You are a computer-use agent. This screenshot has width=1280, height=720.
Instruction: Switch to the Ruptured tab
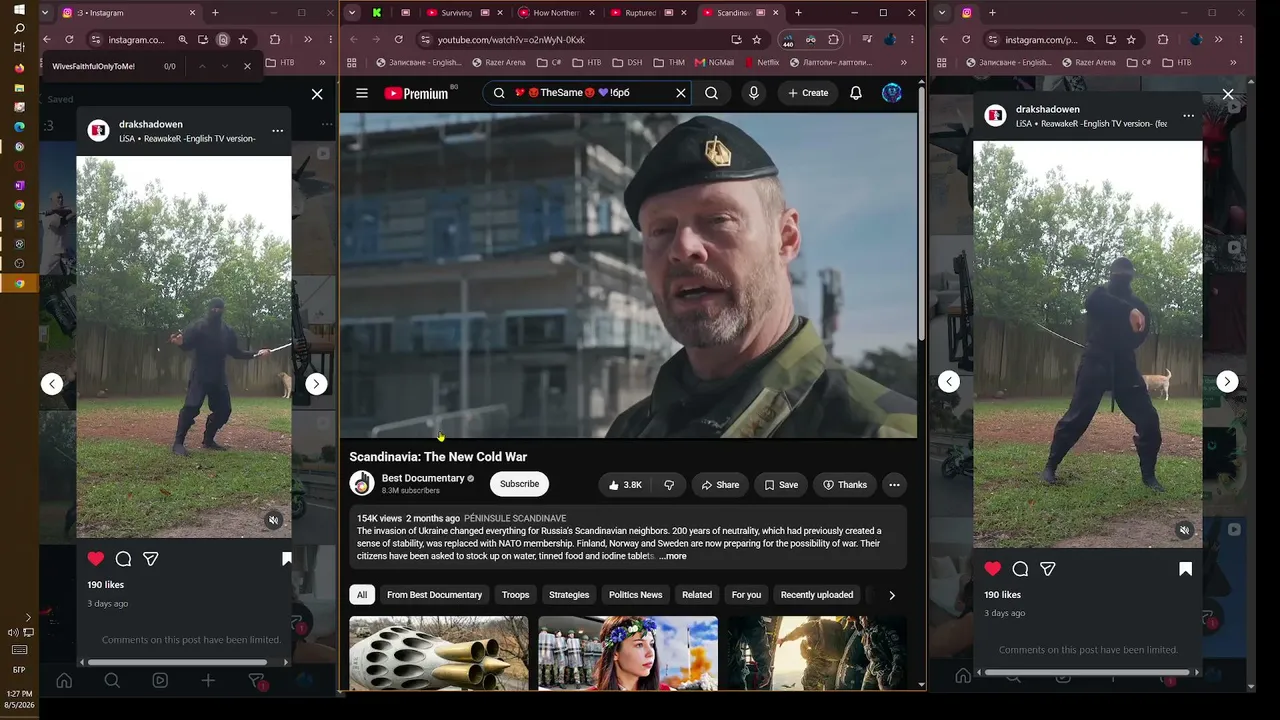[647, 13]
